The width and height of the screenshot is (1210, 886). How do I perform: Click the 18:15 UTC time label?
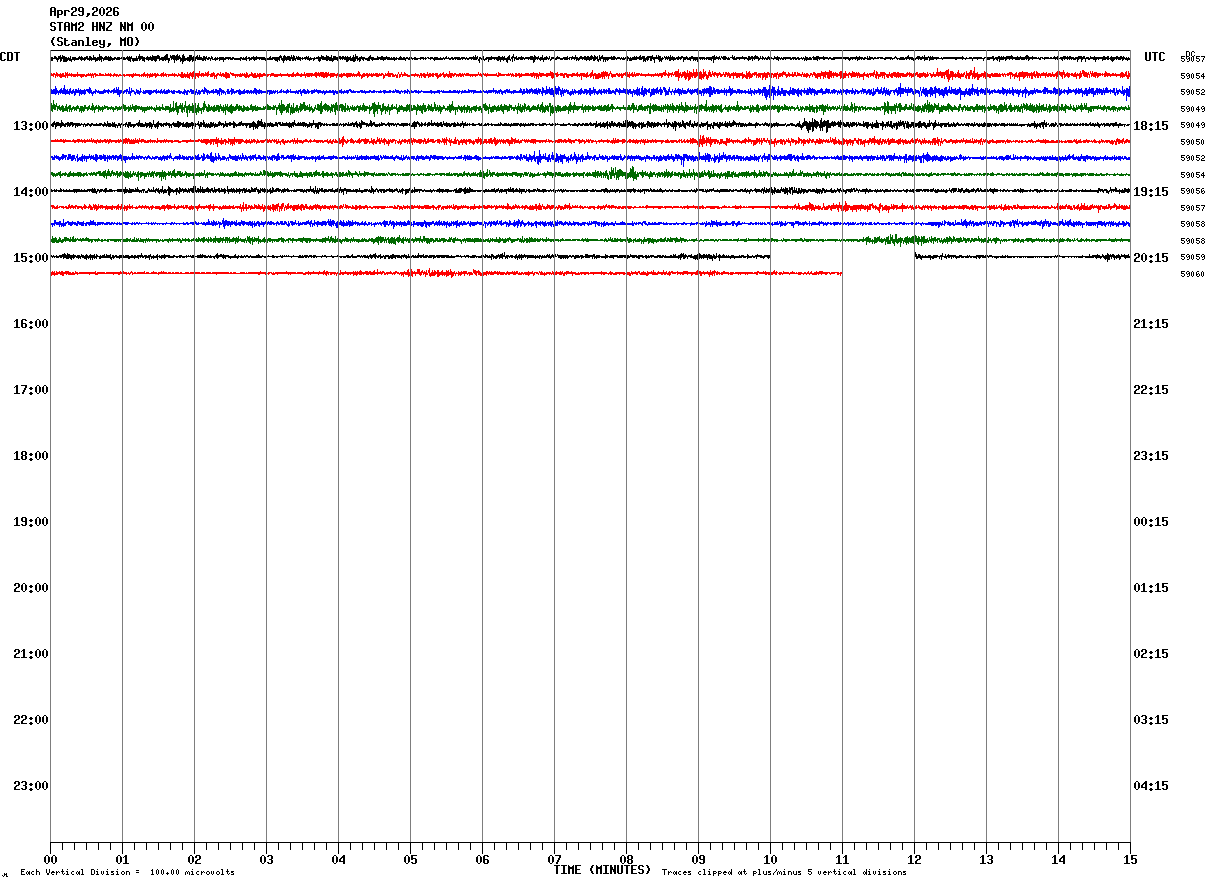[1151, 126]
